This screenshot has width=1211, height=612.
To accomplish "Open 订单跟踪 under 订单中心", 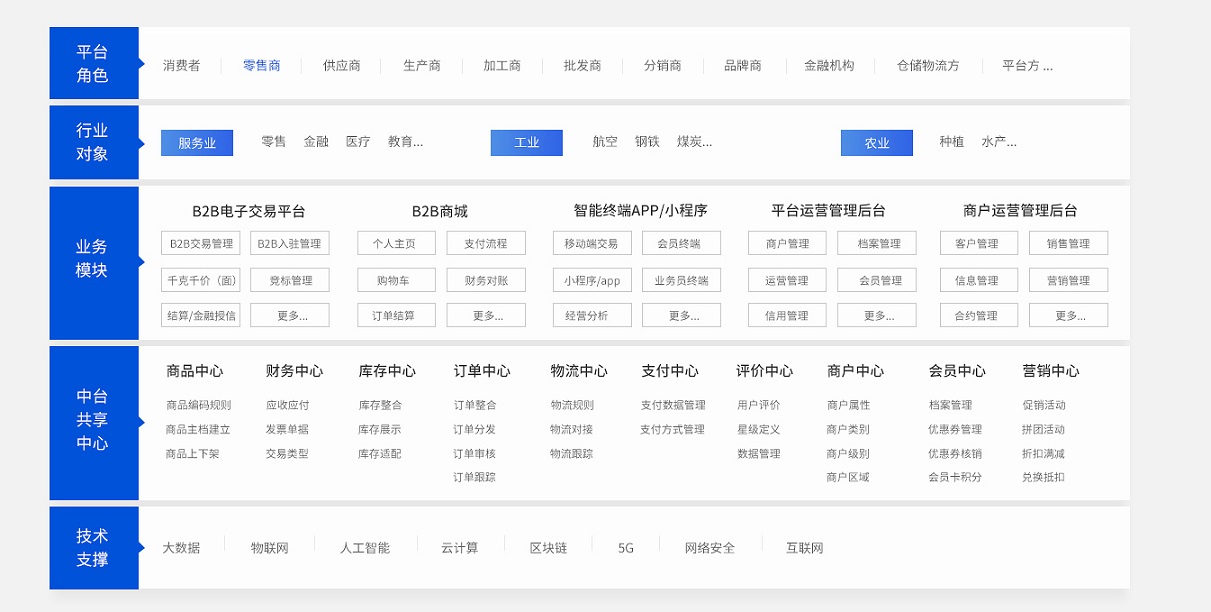I will click(x=474, y=477).
